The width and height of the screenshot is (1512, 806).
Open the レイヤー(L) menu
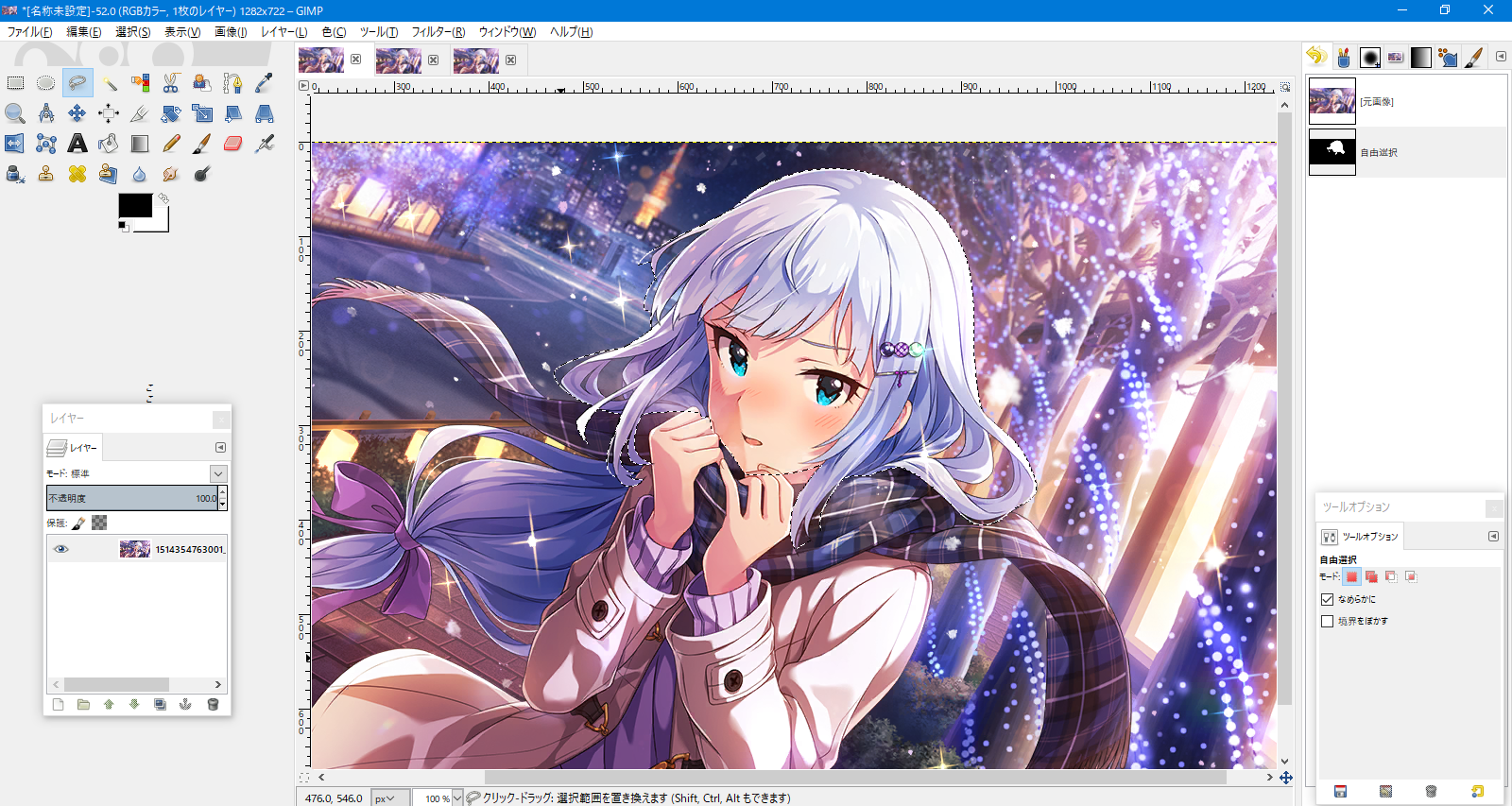click(283, 31)
